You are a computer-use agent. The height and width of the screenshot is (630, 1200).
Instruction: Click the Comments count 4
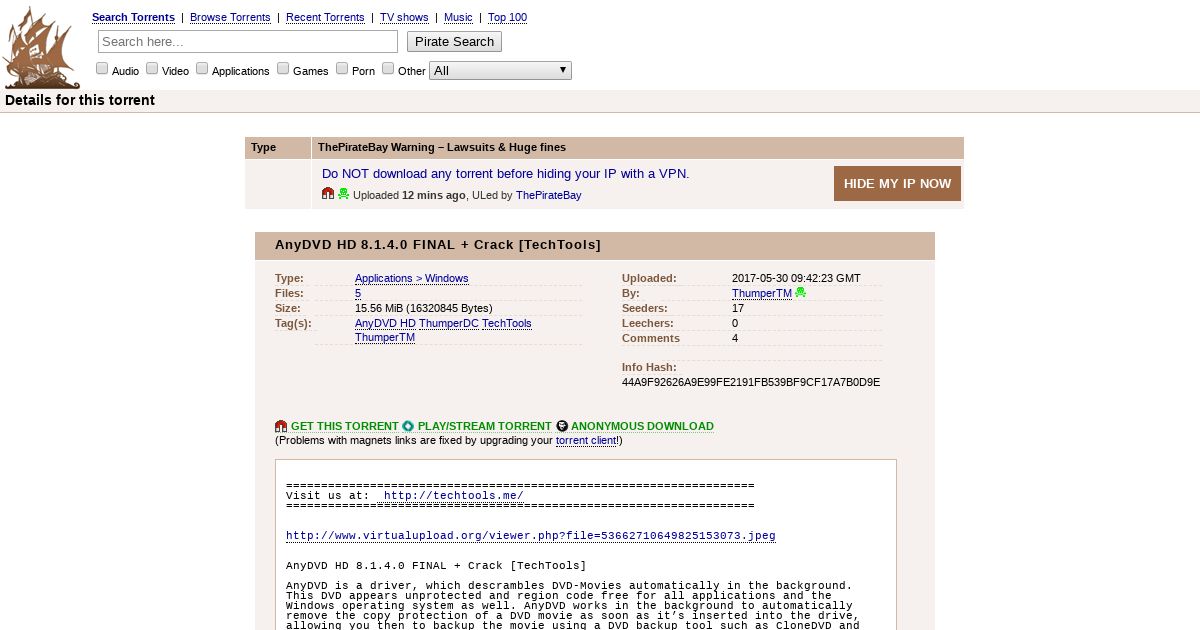click(x=735, y=338)
